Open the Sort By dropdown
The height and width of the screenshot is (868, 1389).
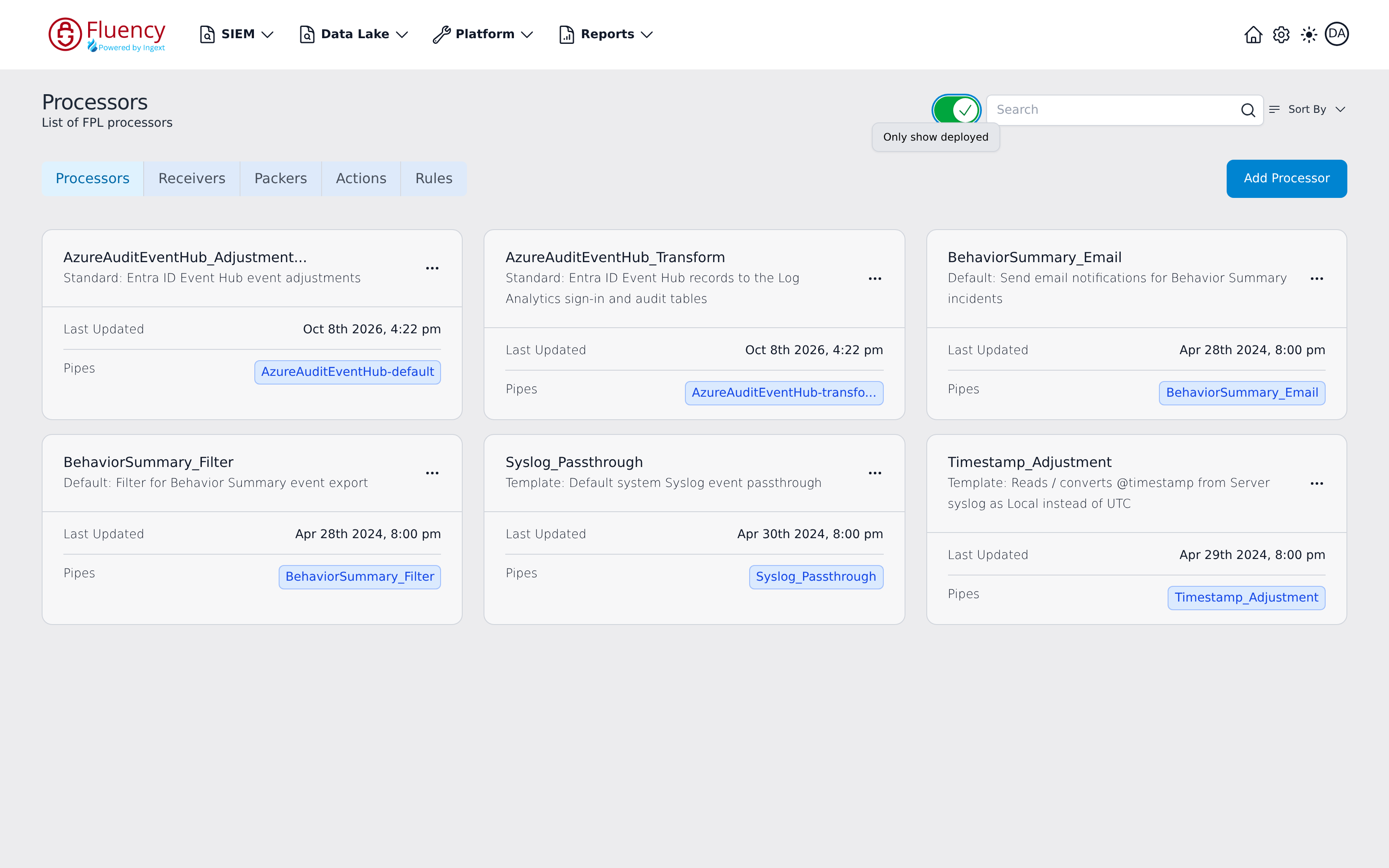[x=1307, y=109]
